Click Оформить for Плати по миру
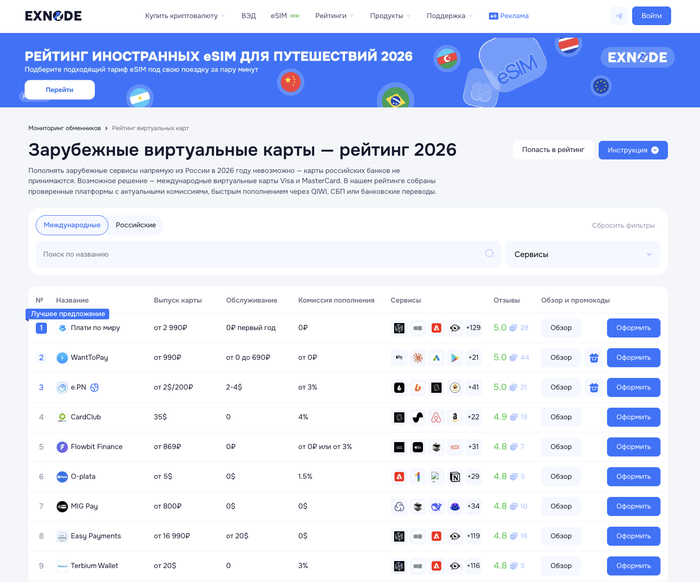Image resolution: width=700 pixels, height=582 pixels. click(x=633, y=328)
